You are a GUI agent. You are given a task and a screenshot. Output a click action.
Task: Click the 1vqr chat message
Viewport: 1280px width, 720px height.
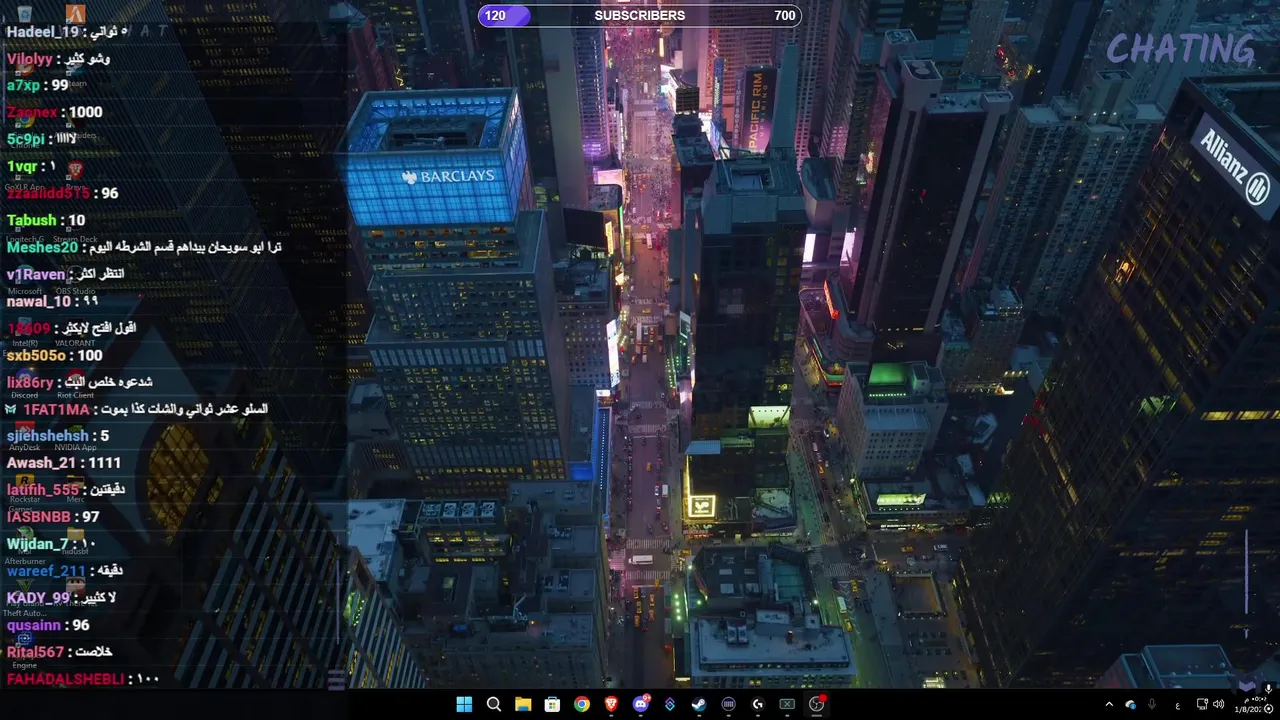click(x=32, y=167)
